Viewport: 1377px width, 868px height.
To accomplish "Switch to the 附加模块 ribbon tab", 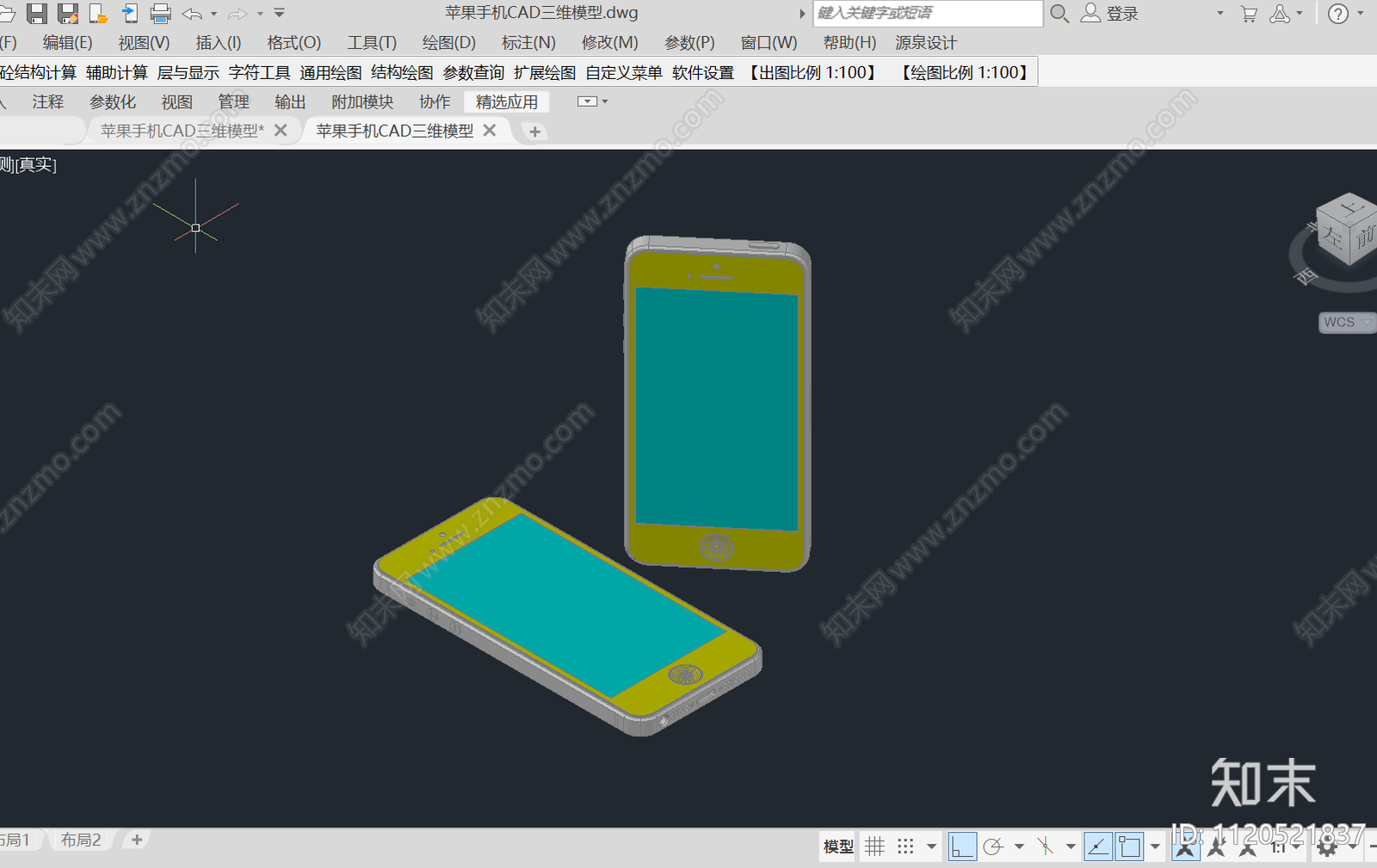I will pos(363,102).
